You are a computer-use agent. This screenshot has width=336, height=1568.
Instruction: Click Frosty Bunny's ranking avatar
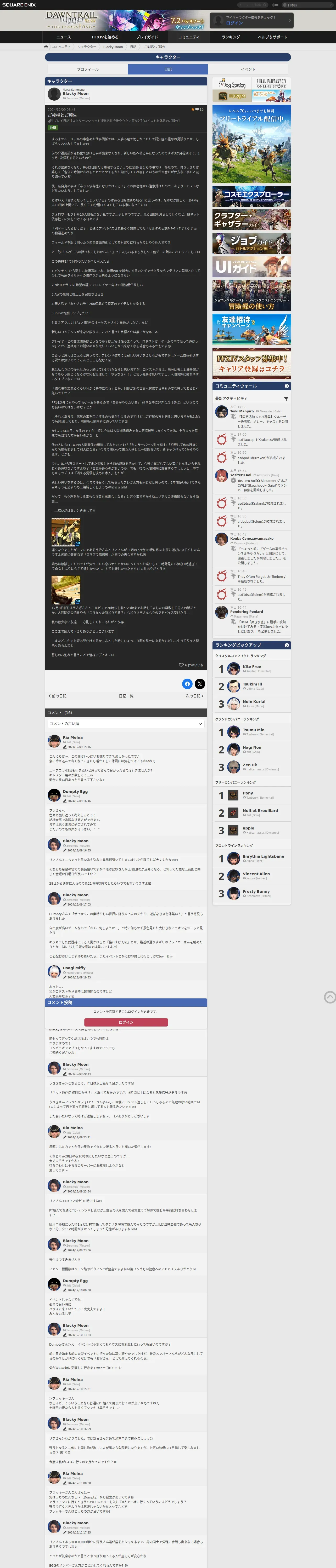234,893
